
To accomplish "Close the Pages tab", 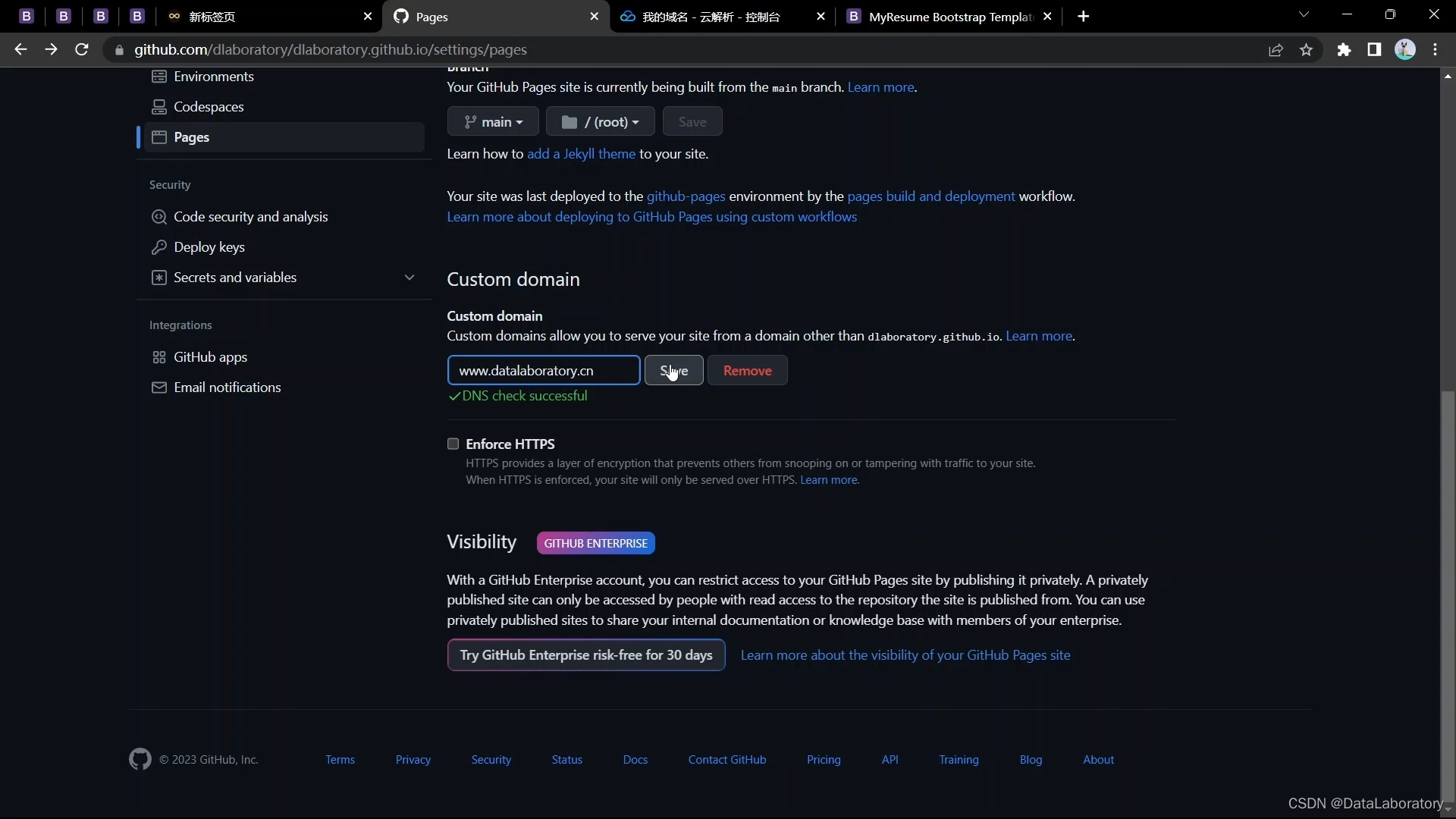I will (x=594, y=17).
